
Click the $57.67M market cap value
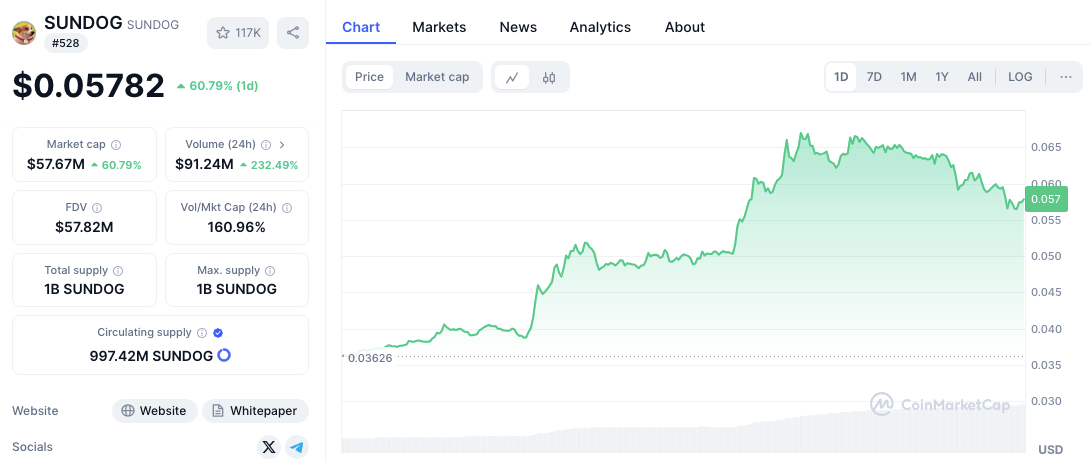(x=56, y=165)
